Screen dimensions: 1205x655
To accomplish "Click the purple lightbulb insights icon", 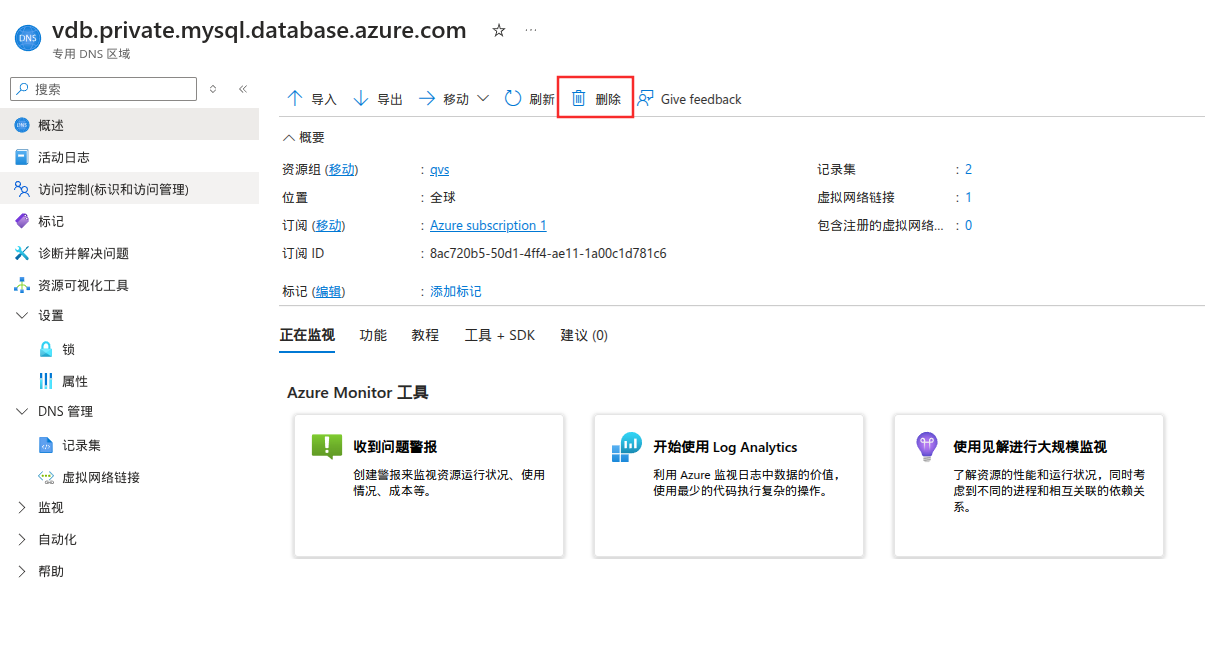I will (x=927, y=446).
